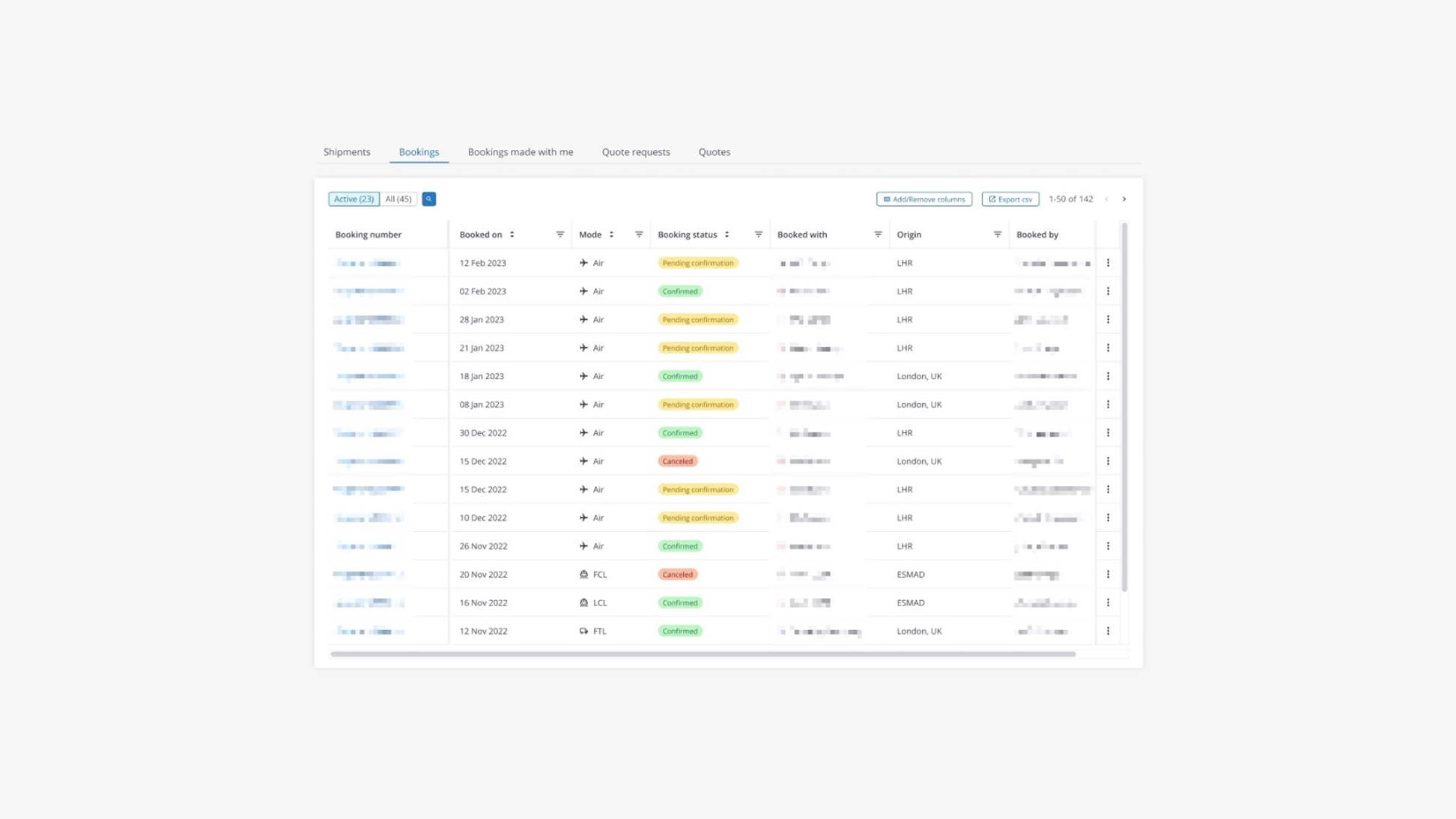Click 1-50 of 142 pagination text
Viewport: 1456px width, 819px height.
[1070, 199]
